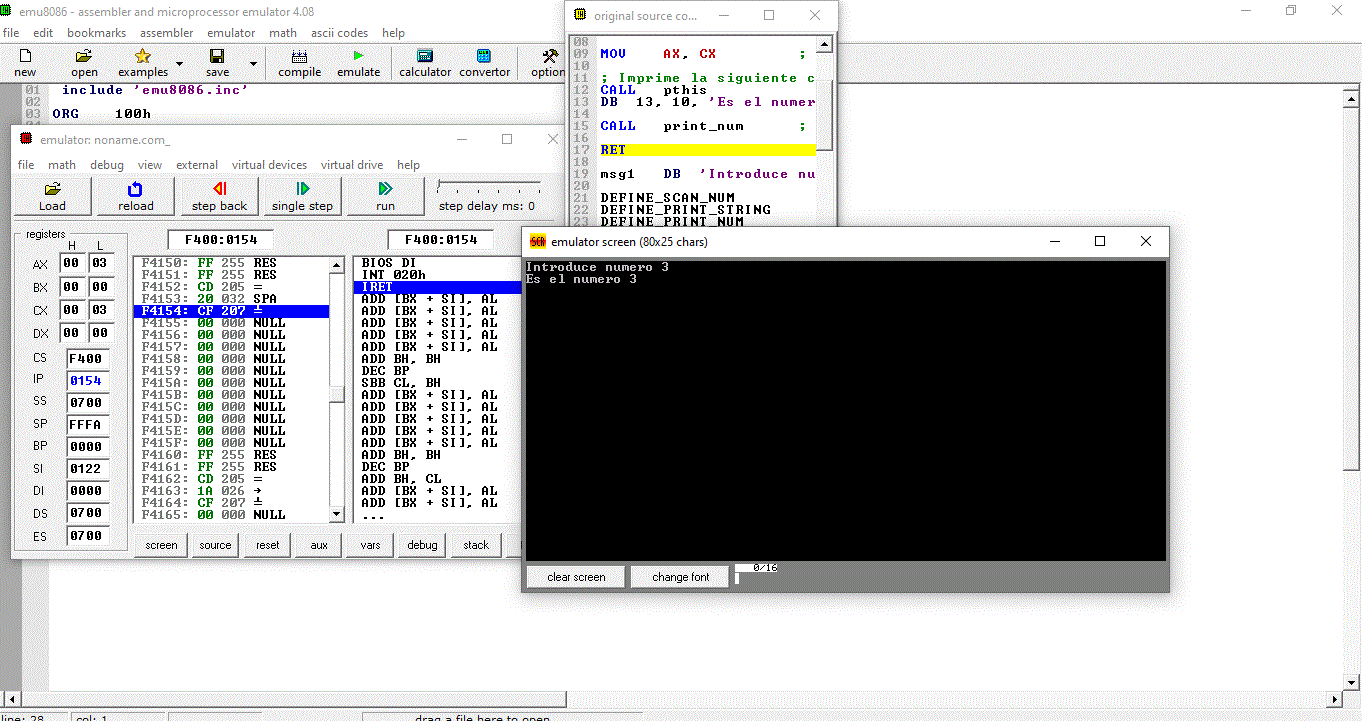
Task: Click the screen button below memory list
Action: click(x=161, y=545)
